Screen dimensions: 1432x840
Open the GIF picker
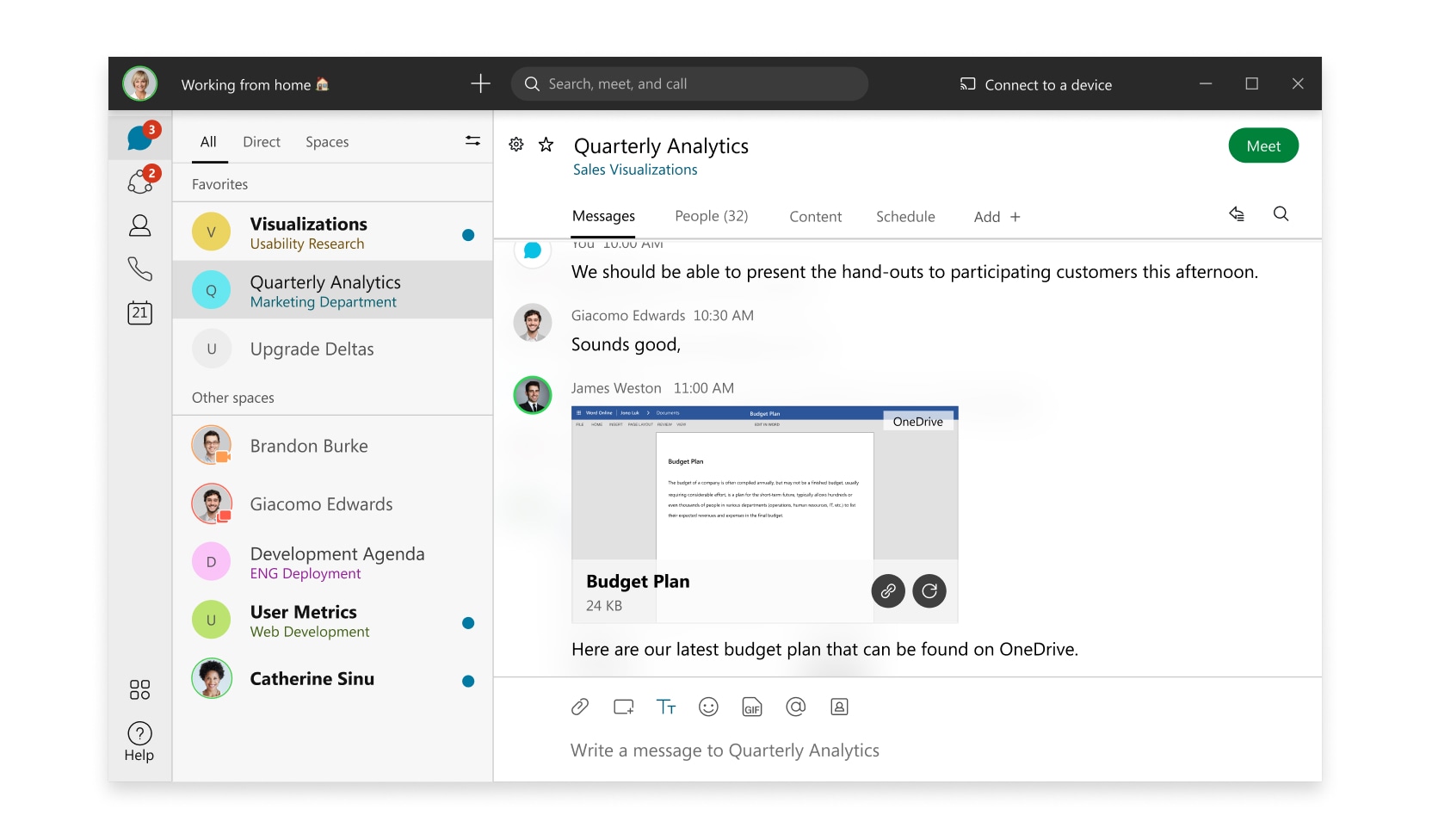pos(752,707)
